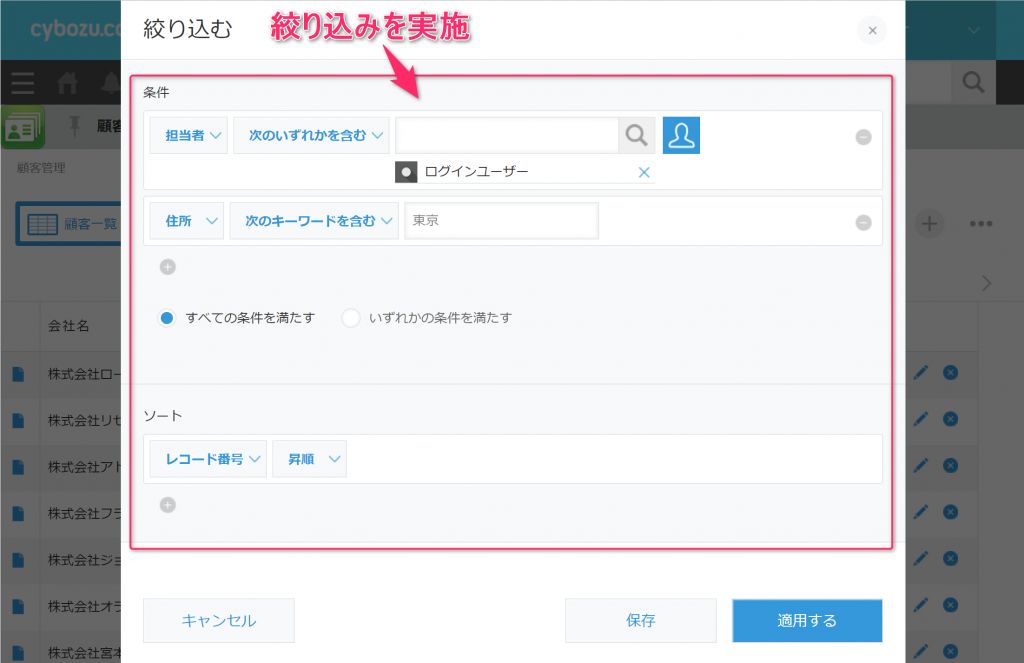Viewport: 1024px width, 663px height.
Task: Open the 顧客一覧 view selector behind the dialog
Action: 69,224
